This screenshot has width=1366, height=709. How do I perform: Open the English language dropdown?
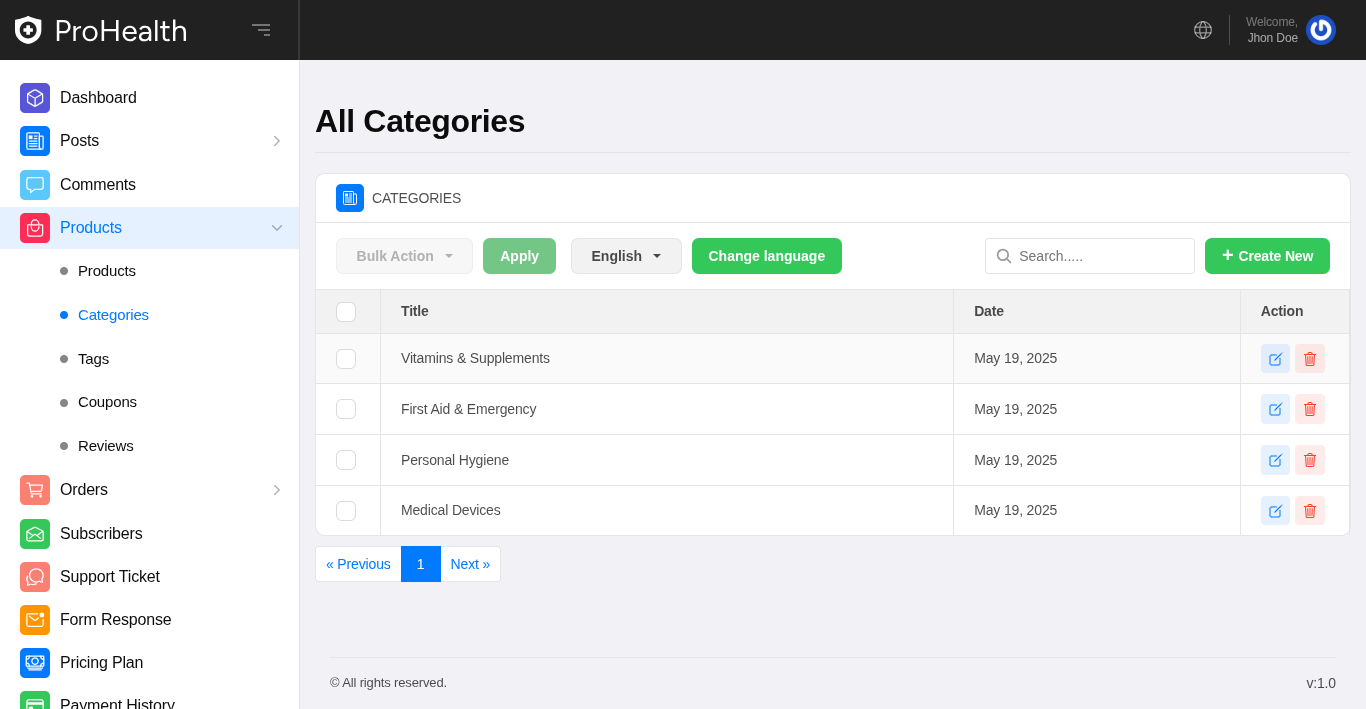click(626, 256)
